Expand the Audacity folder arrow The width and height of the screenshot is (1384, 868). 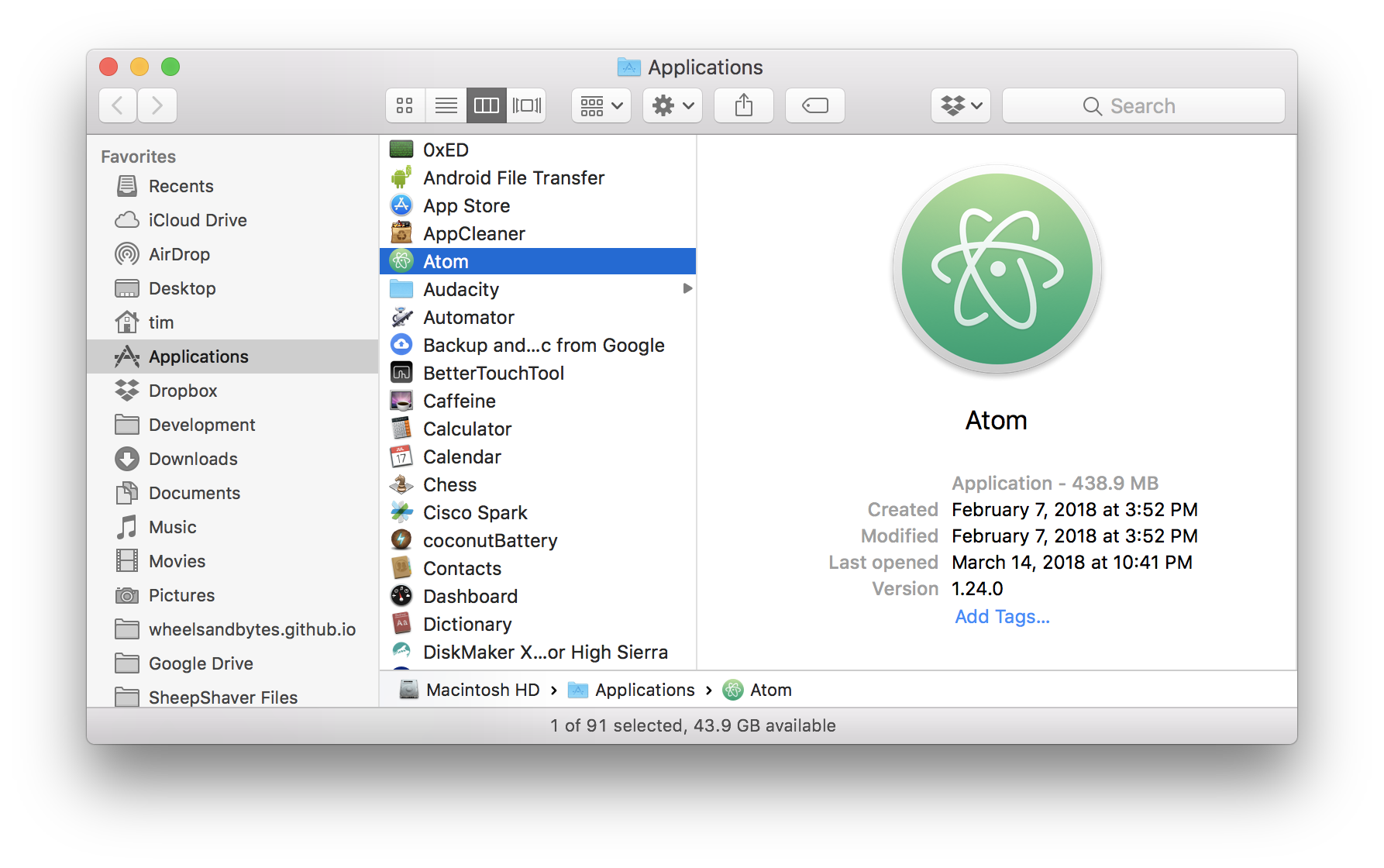(x=688, y=288)
